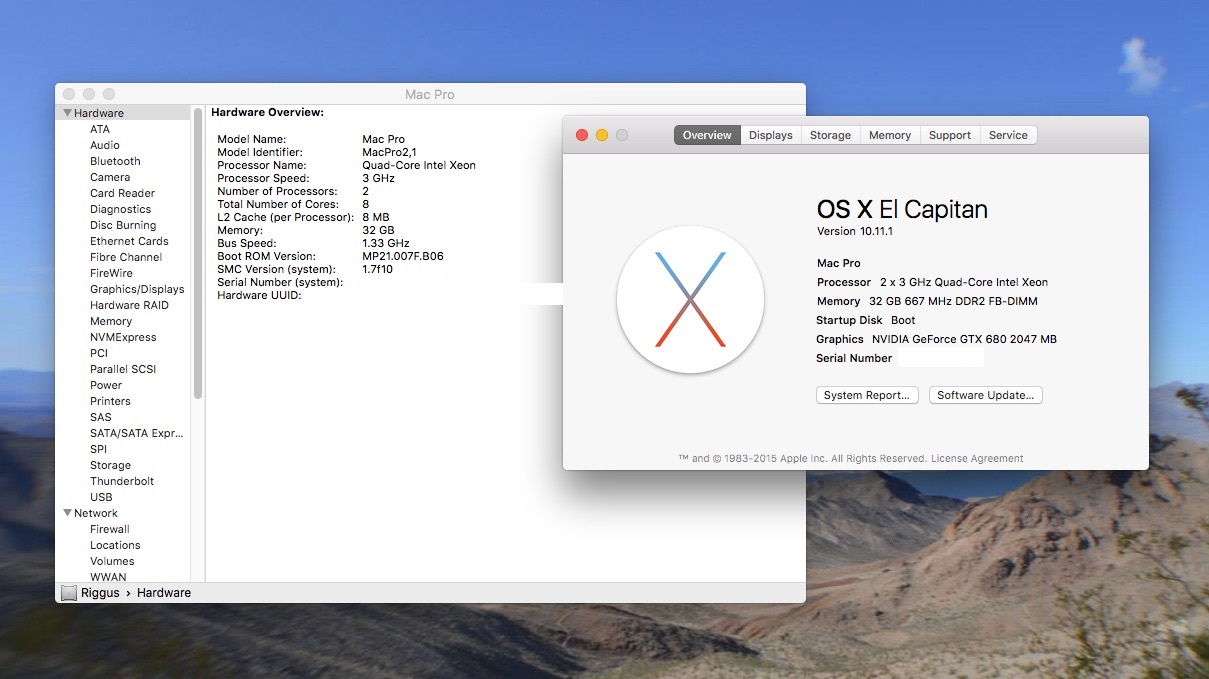Select SPI in the sidebar
Viewport: 1209px width, 679px height.
click(98, 449)
